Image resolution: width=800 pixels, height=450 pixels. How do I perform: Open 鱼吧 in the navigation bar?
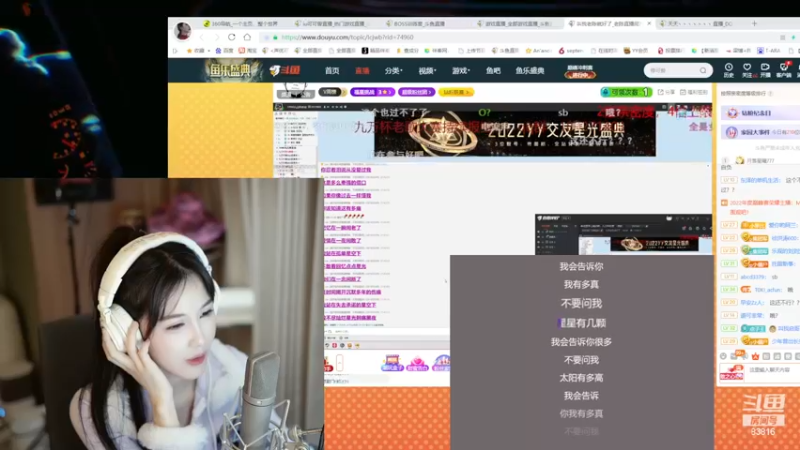(493, 70)
